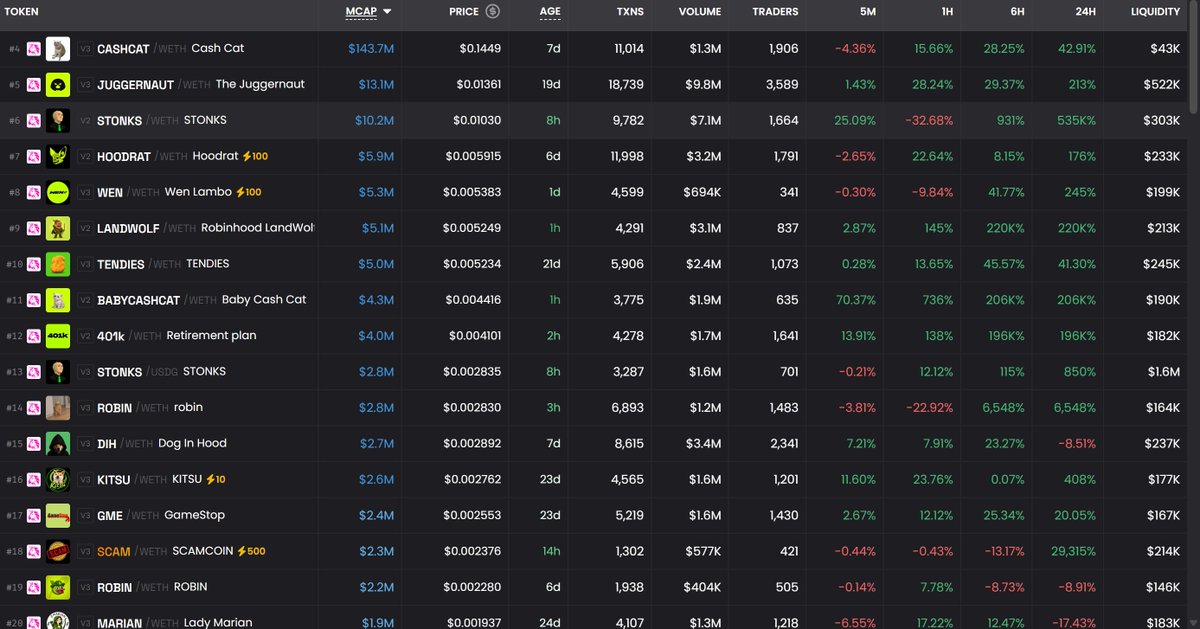
Task: Sort the table by the TRADERS column
Action: 775,12
